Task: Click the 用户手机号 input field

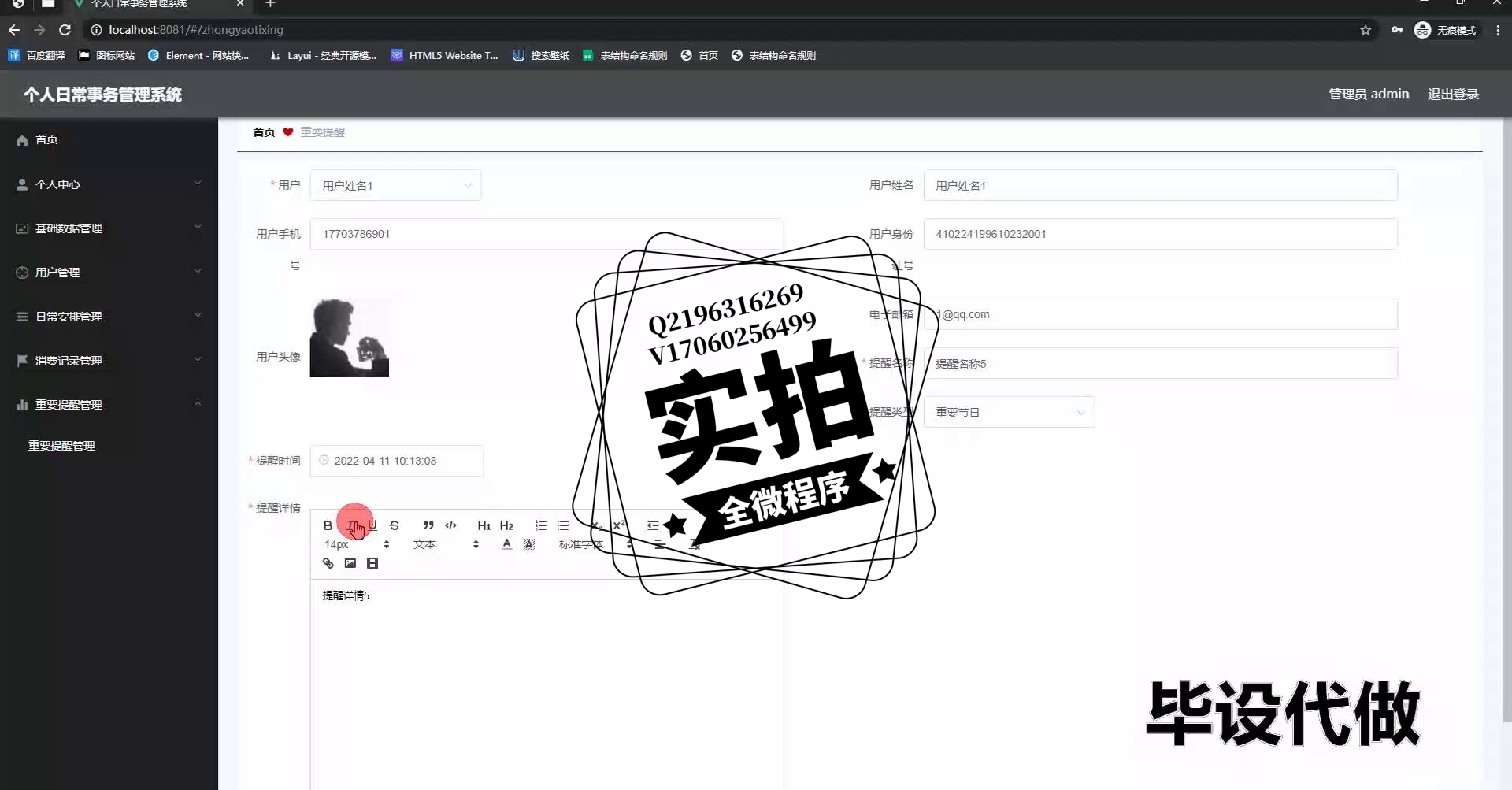Action: point(547,234)
